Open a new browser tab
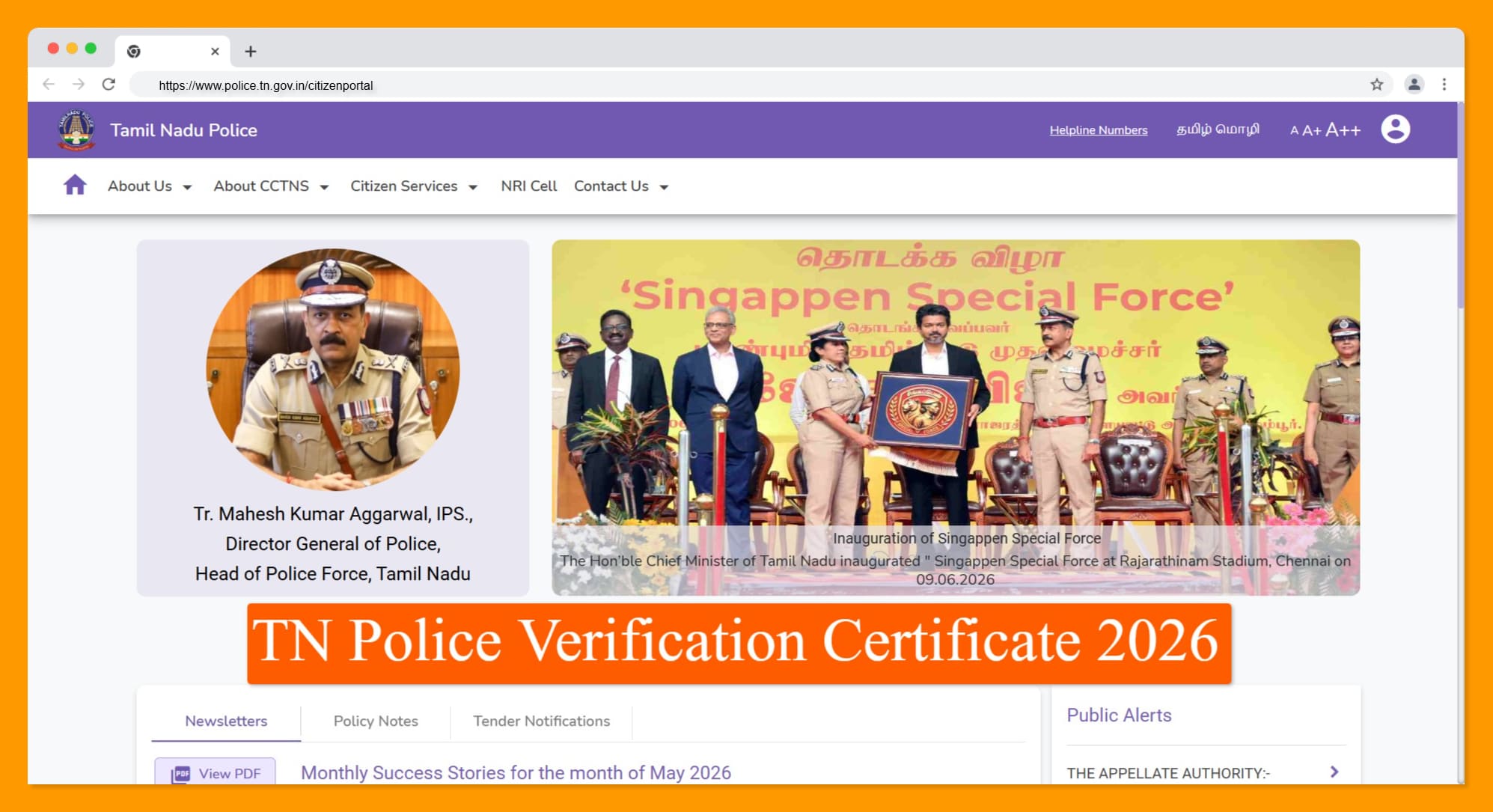The height and width of the screenshot is (812, 1493). pyautogui.click(x=251, y=51)
